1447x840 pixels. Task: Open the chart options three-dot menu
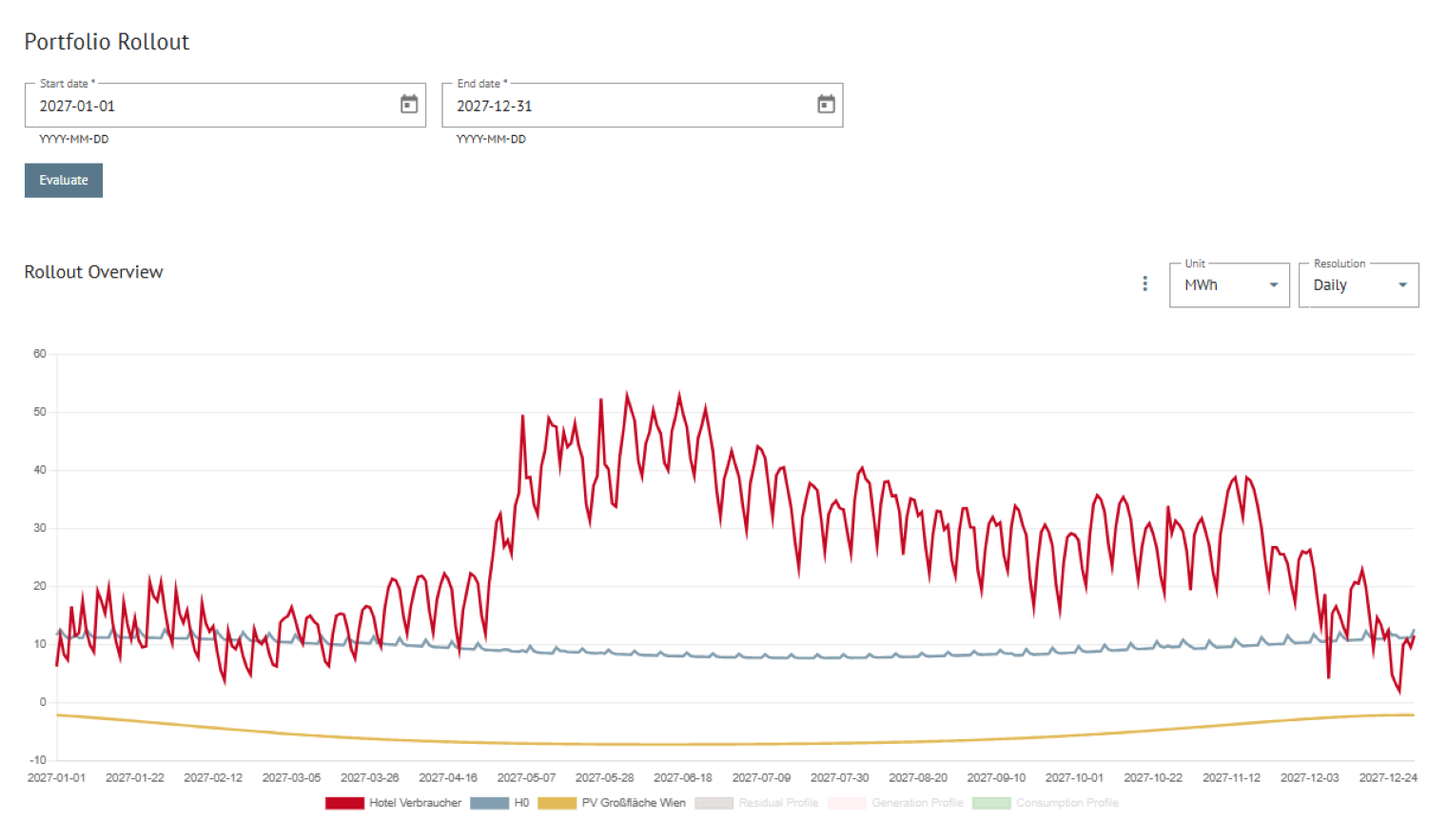(x=1144, y=284)
